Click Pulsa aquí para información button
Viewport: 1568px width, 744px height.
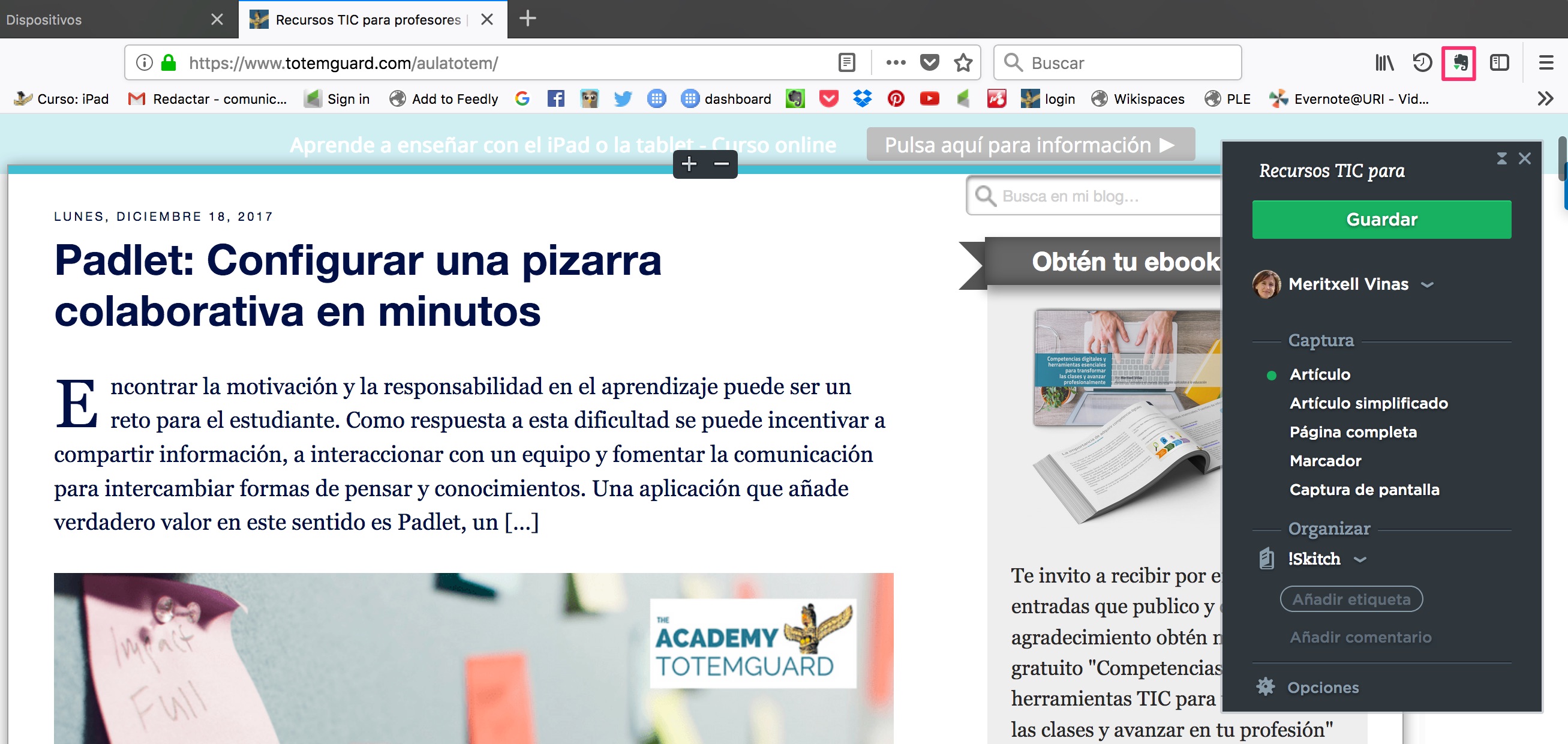click(1030, 144)
